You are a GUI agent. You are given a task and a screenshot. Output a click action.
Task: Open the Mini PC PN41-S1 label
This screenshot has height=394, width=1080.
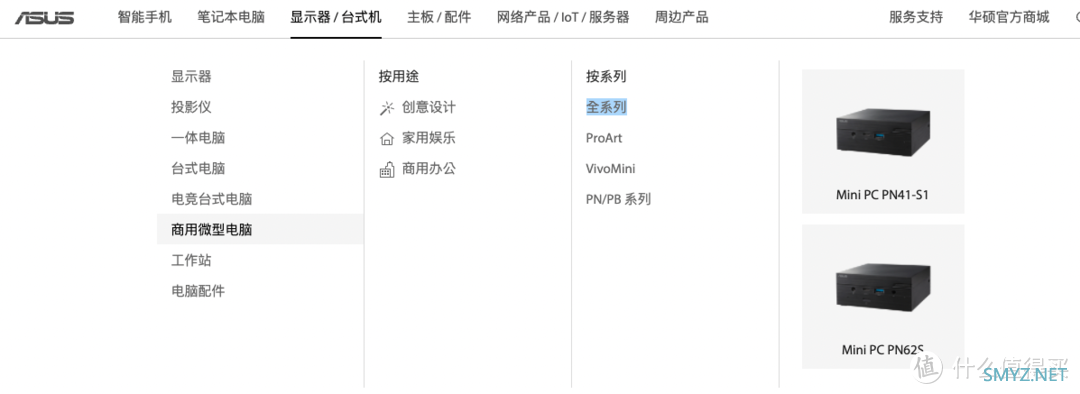click(x=882, y=195)
